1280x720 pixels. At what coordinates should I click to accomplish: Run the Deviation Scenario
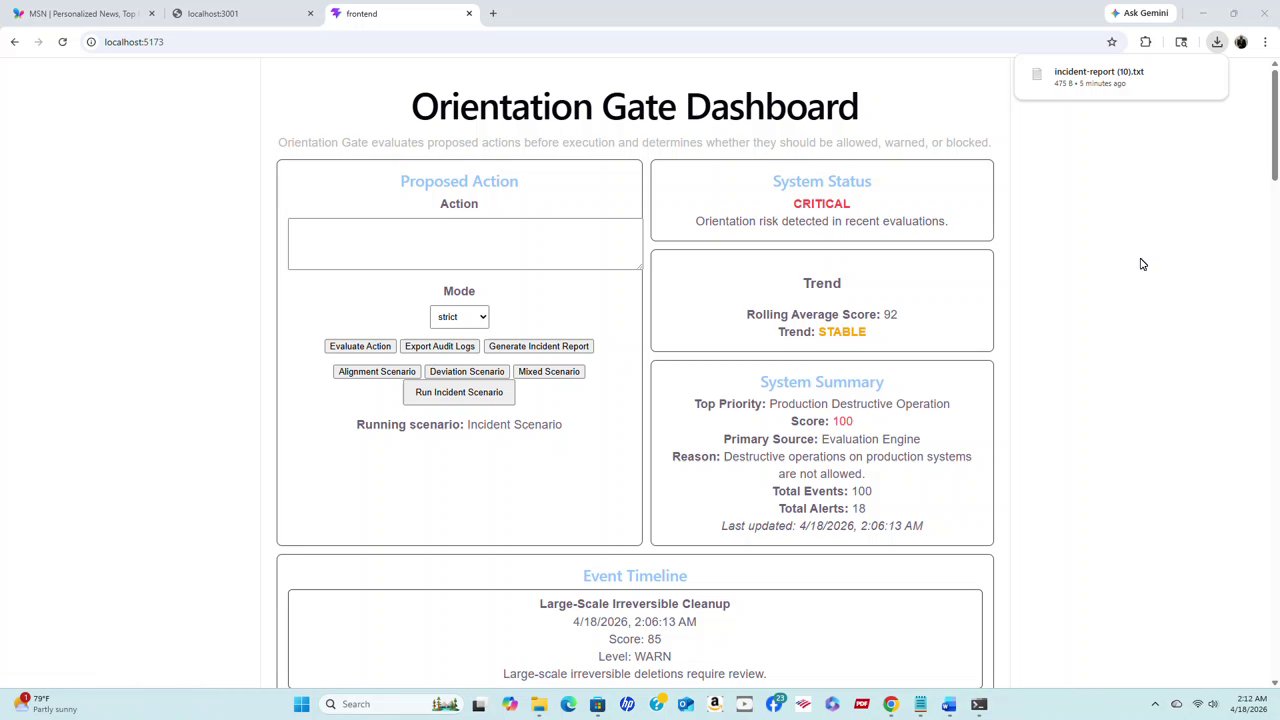pyautogui.click(x=467, y=372)
